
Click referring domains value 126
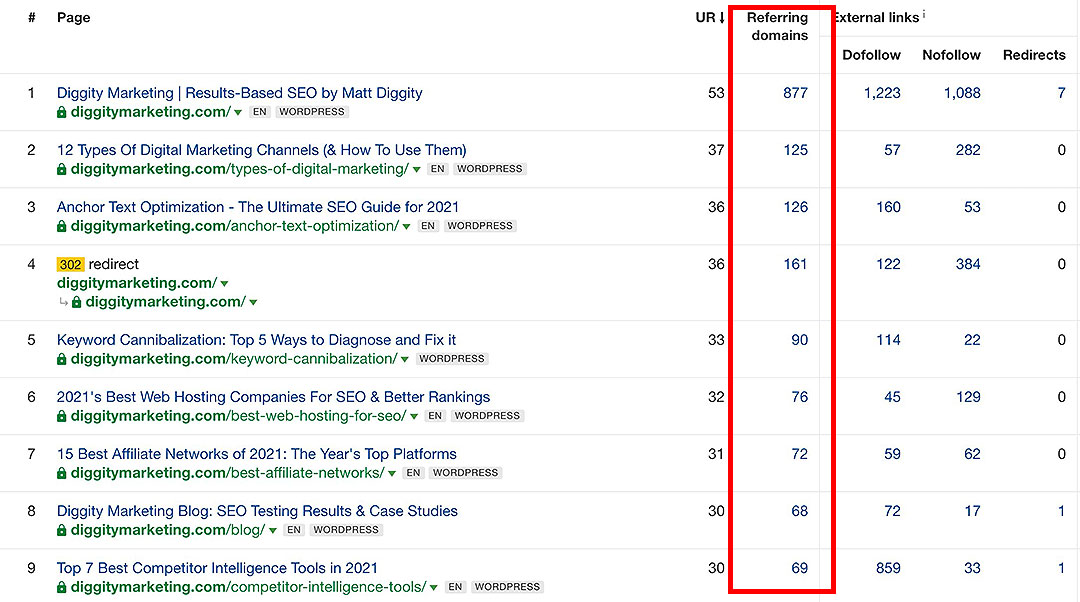tap(796, 207)
